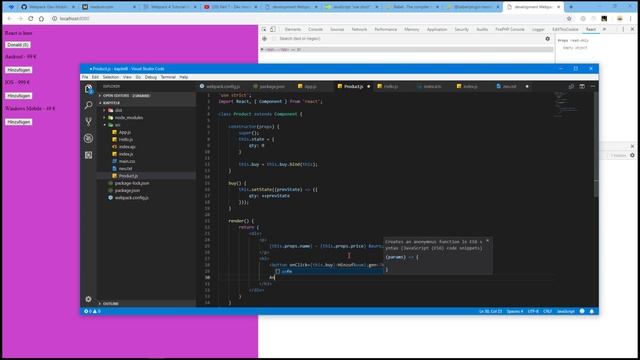Open the Source Control view
The width and height of the screenshot is (640, 360).
[89, 122]
